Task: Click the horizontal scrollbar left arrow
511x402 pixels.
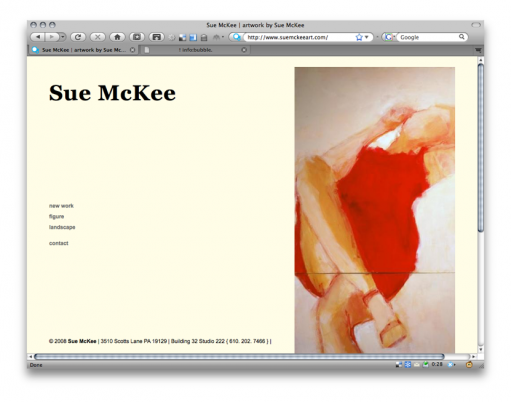Action: point(30,357)
